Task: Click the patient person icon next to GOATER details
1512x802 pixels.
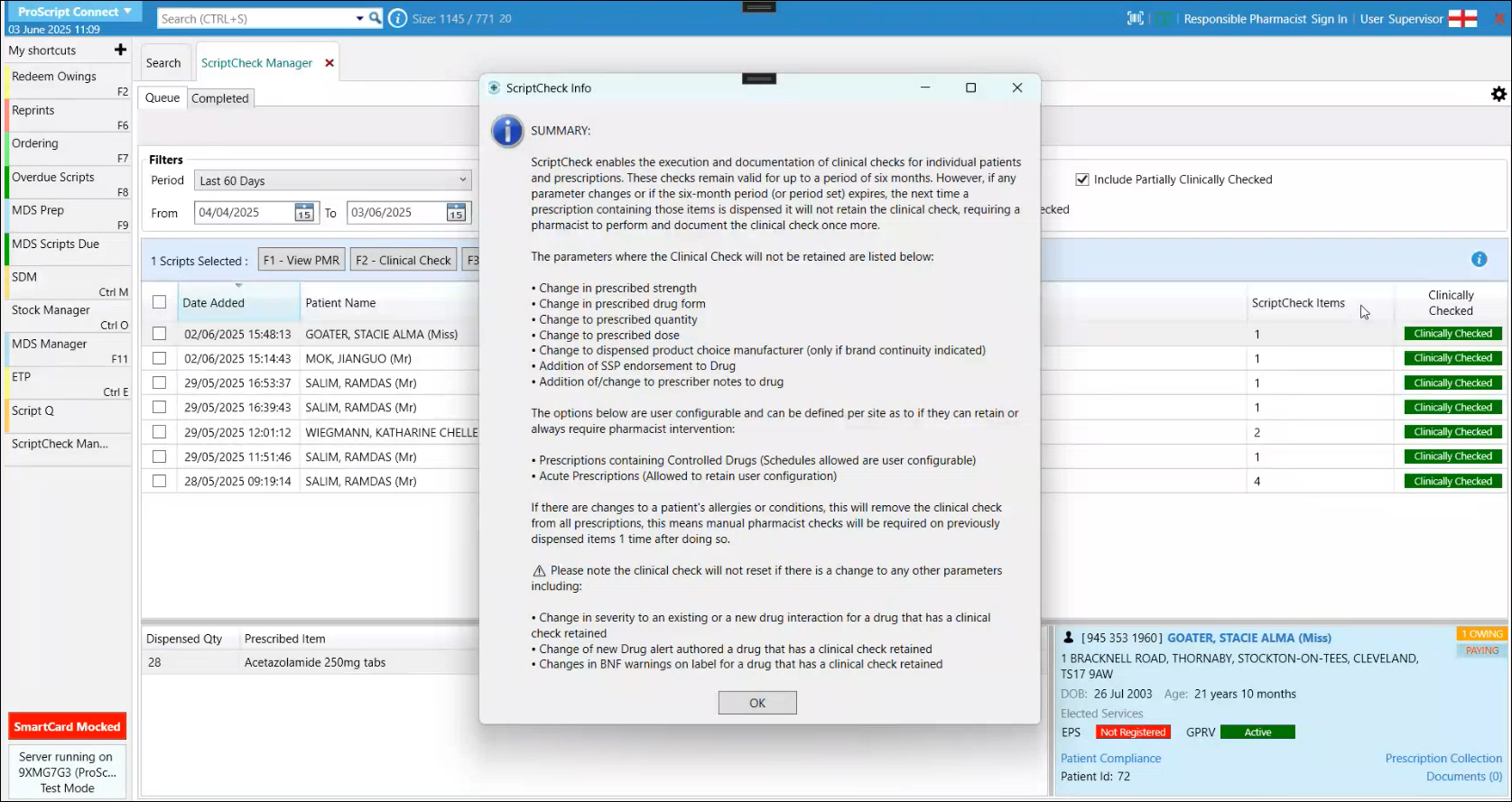Action: pos(1069,638)
